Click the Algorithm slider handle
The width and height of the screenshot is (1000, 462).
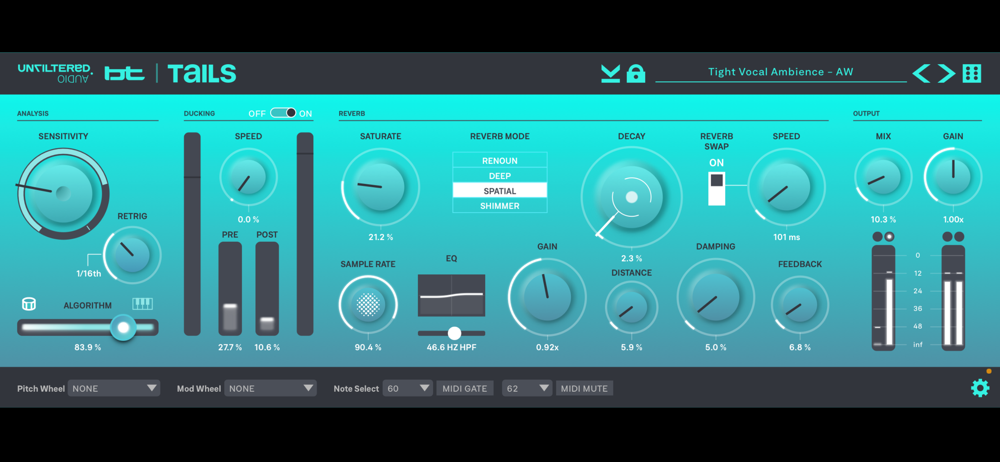123,328
